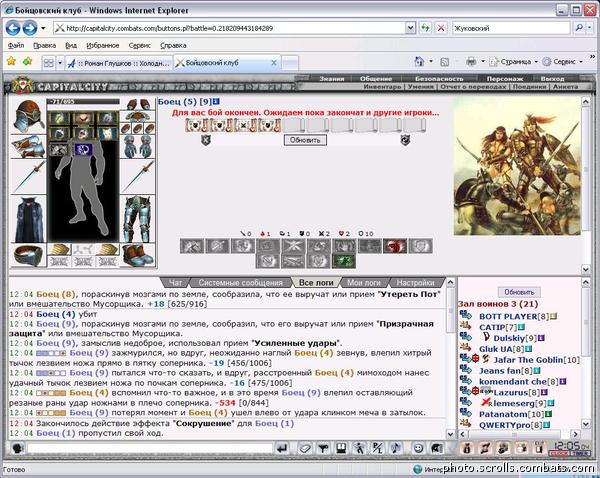The height and width of the screenshot is (478, 600).
Task: Open the Файл menu
Action: click(16, 45)
